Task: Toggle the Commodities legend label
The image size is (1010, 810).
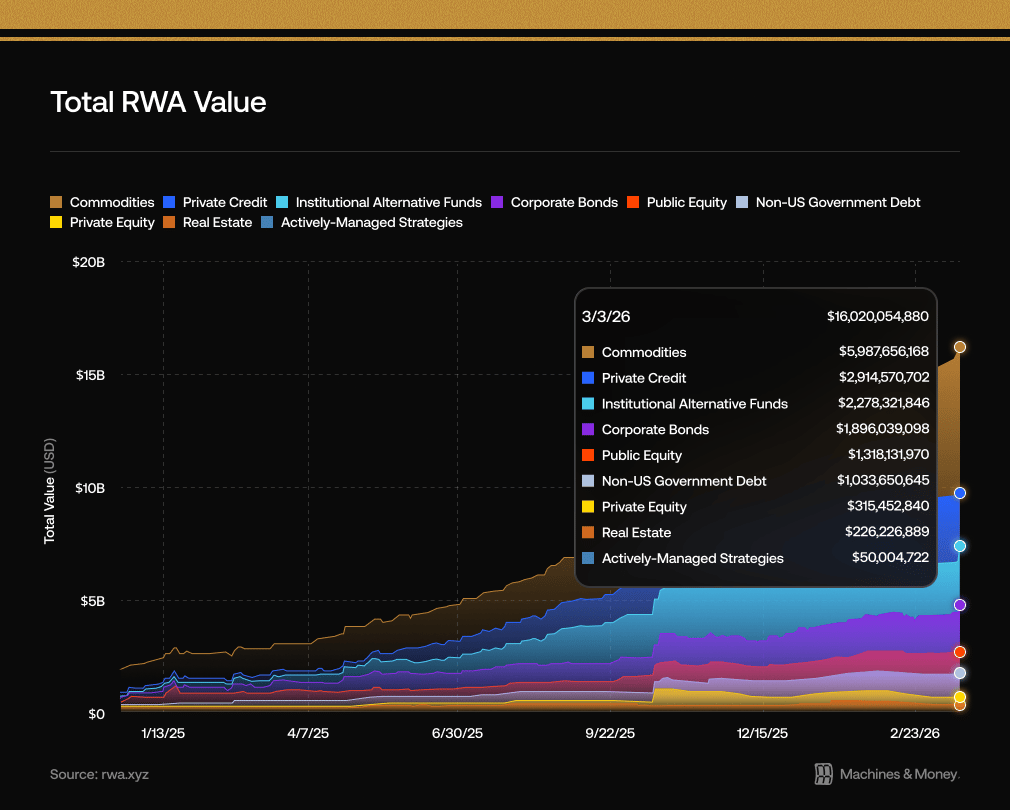Action: (x=112, y=202)
